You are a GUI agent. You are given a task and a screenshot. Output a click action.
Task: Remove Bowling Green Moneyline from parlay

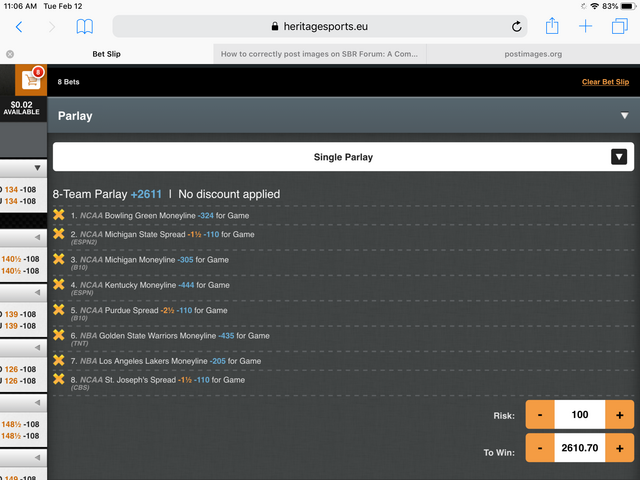[59, 215]
